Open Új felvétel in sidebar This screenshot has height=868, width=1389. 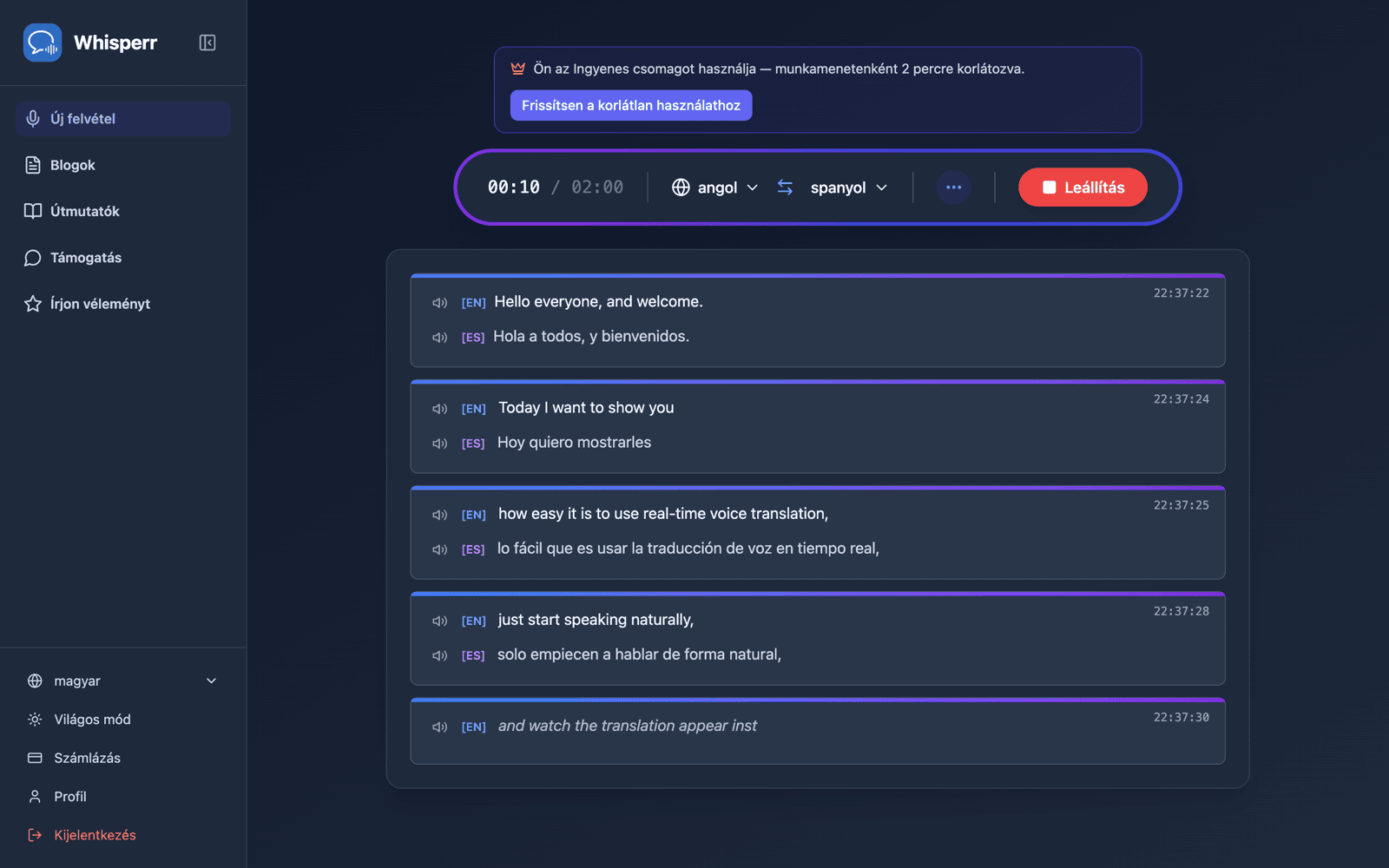tap(122, 119)
